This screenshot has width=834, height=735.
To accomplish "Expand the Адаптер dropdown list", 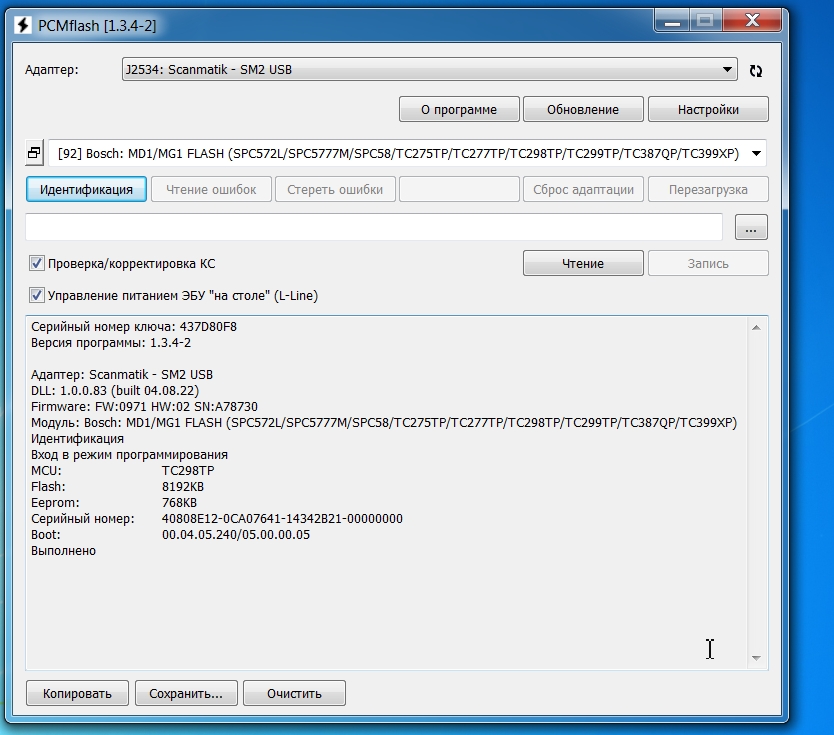I will click(727, 70).
